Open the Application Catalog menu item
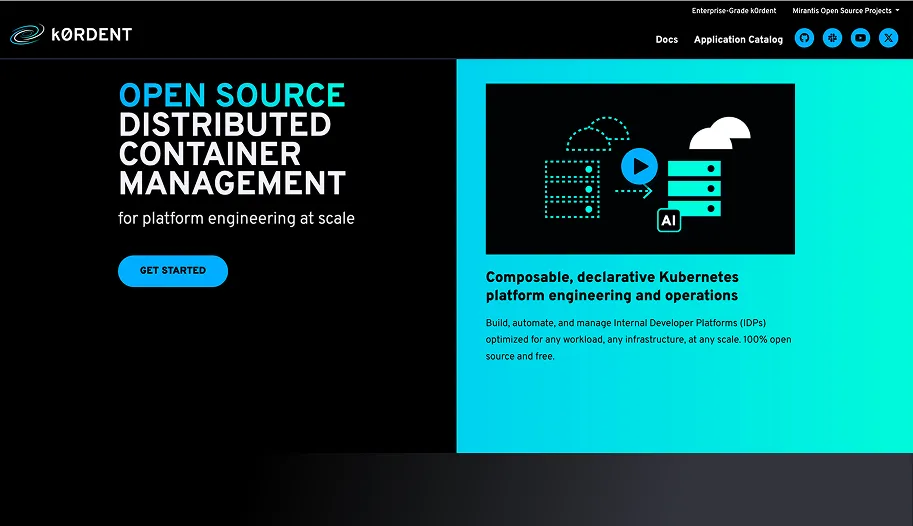 click(738, 40)
